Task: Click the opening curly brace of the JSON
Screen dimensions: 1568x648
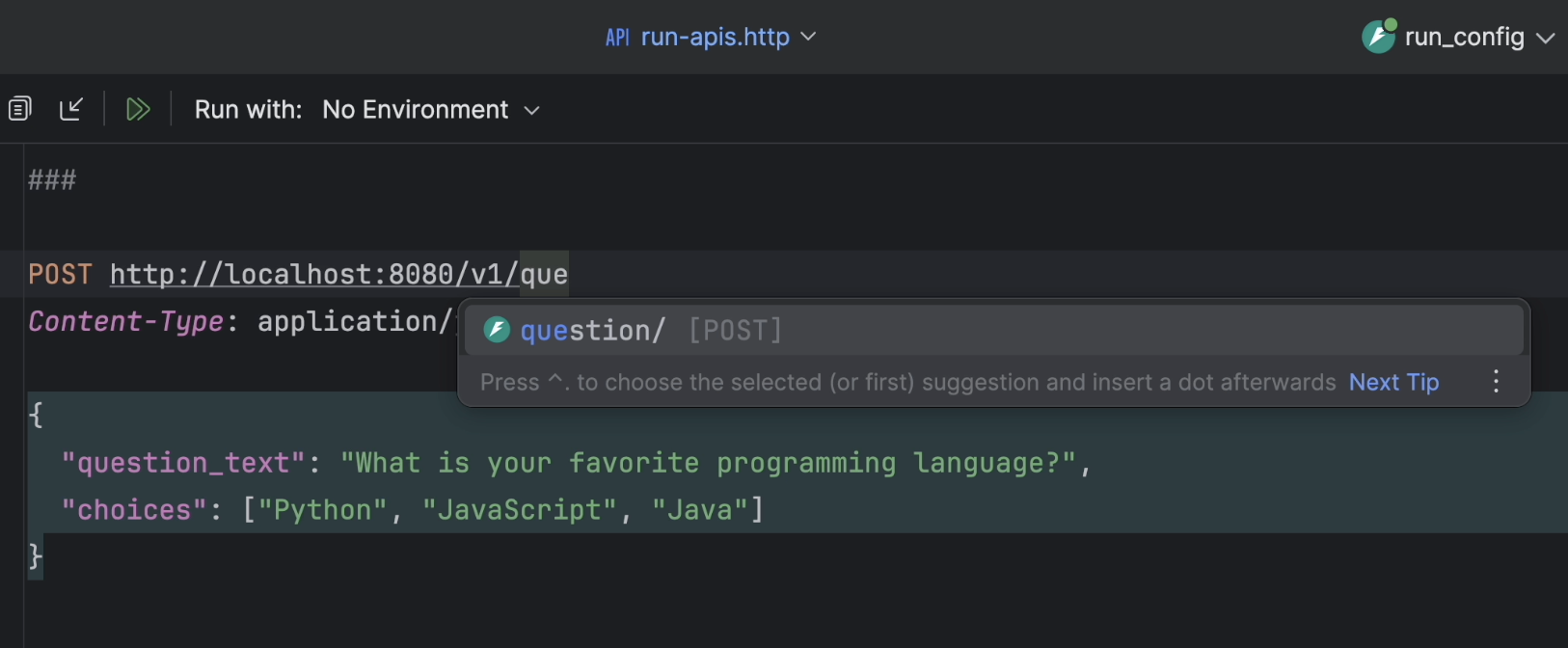Action: coord(36,416)
